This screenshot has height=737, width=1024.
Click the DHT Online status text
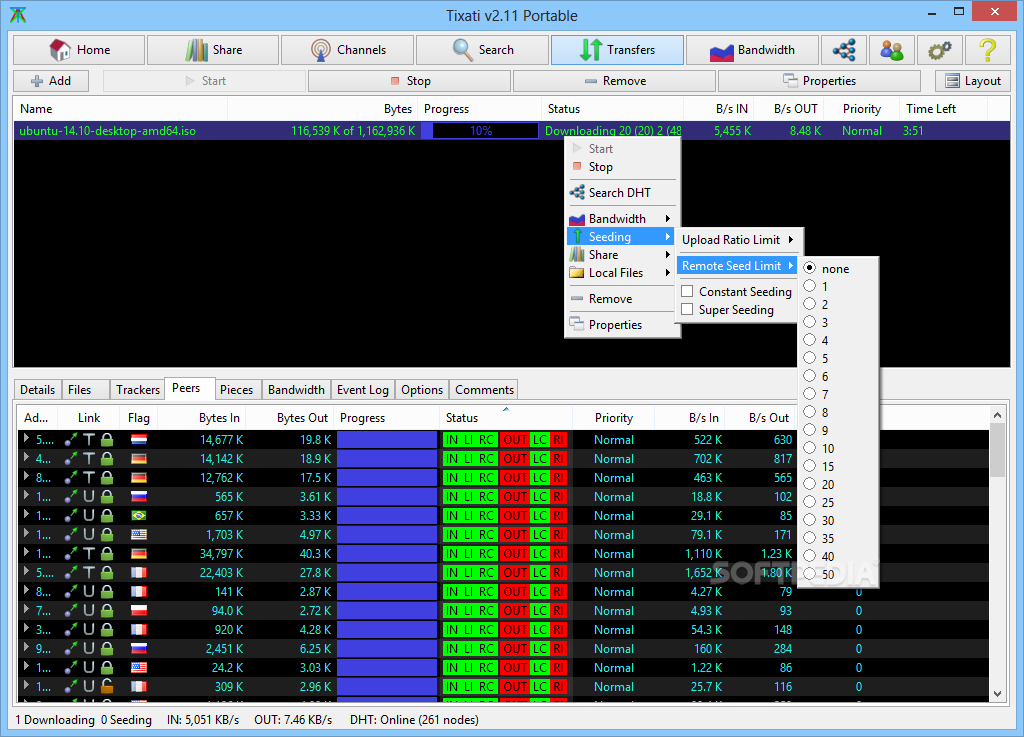click(x=414, y=719)
